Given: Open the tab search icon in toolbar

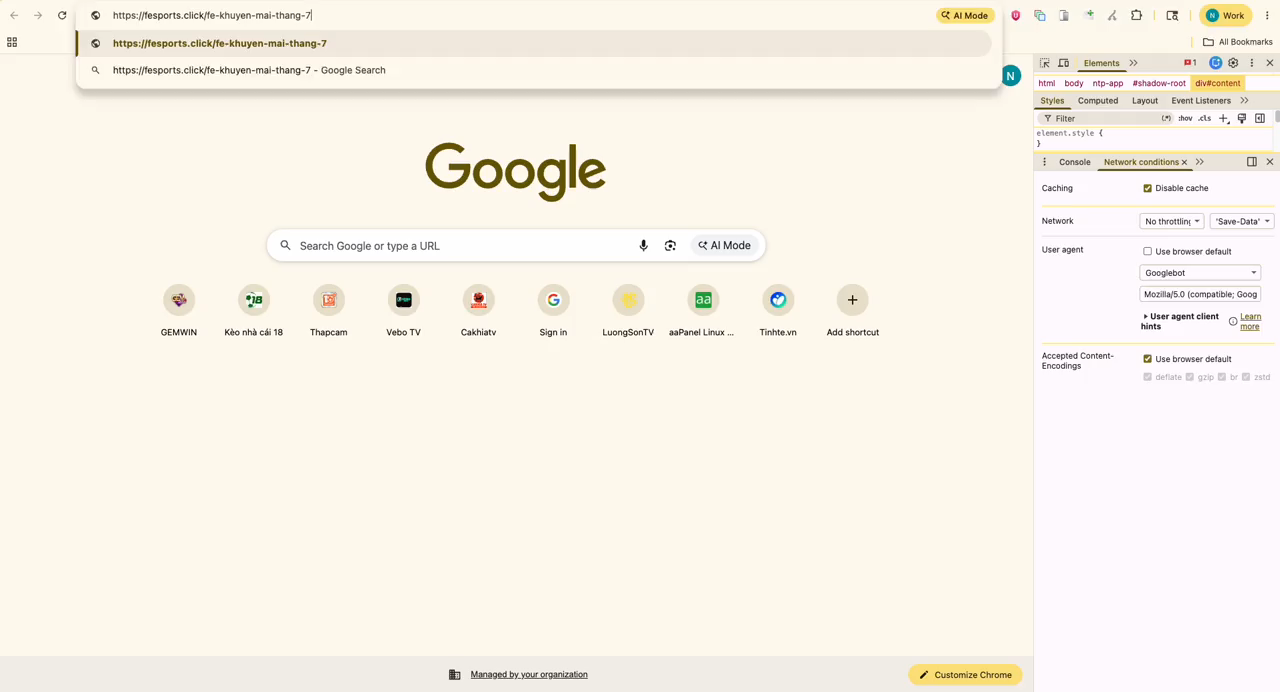Looking at the screenshot, I should pyautogui.click(x=1172, y=15).
